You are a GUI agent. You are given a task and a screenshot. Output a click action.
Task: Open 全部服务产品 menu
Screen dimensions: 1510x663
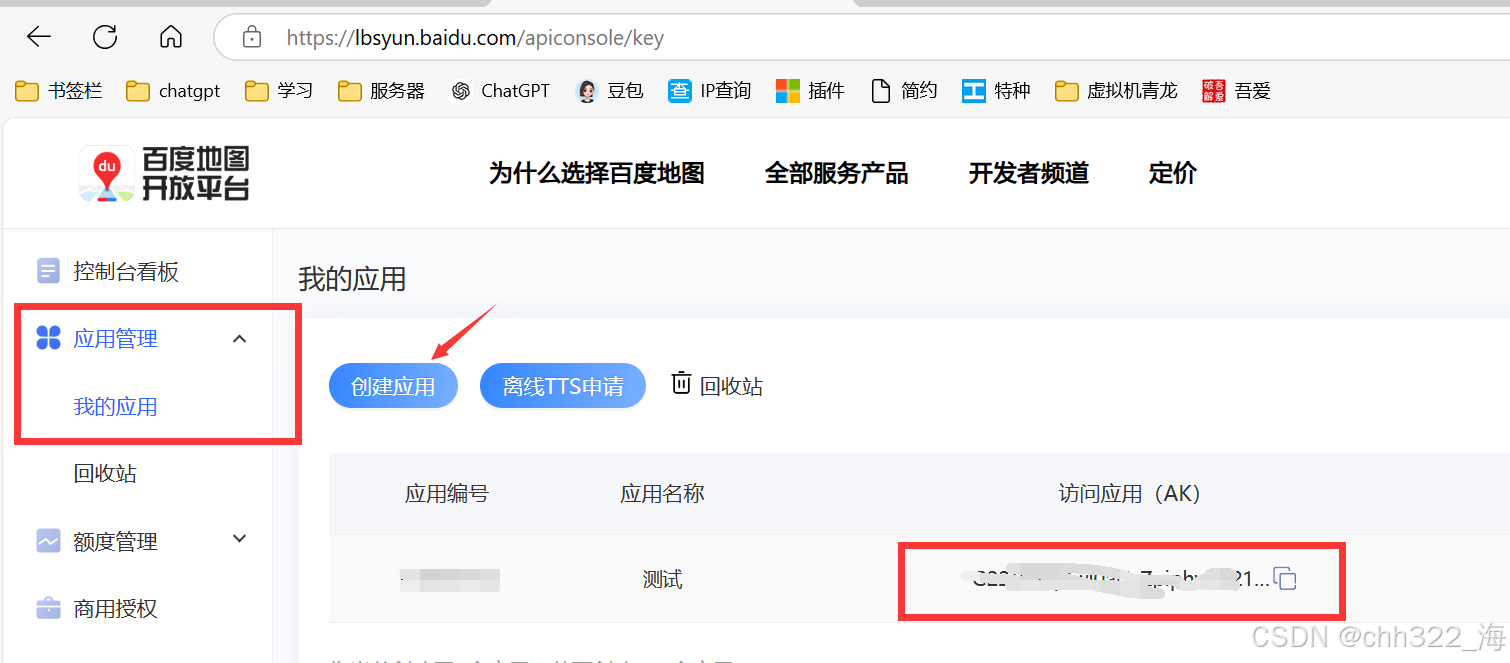837,173
